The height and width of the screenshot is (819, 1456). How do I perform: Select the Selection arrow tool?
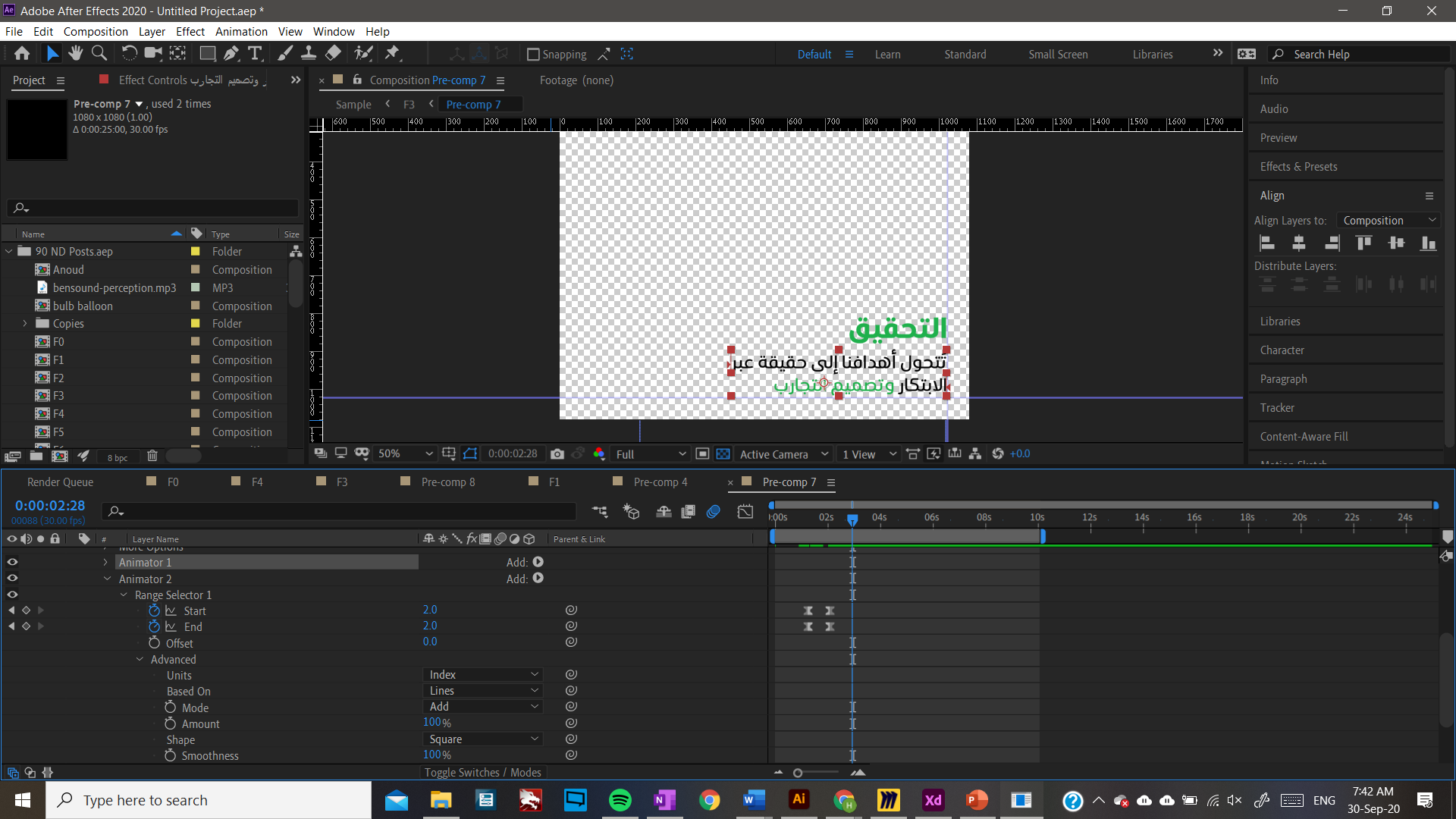click(52, 54)
